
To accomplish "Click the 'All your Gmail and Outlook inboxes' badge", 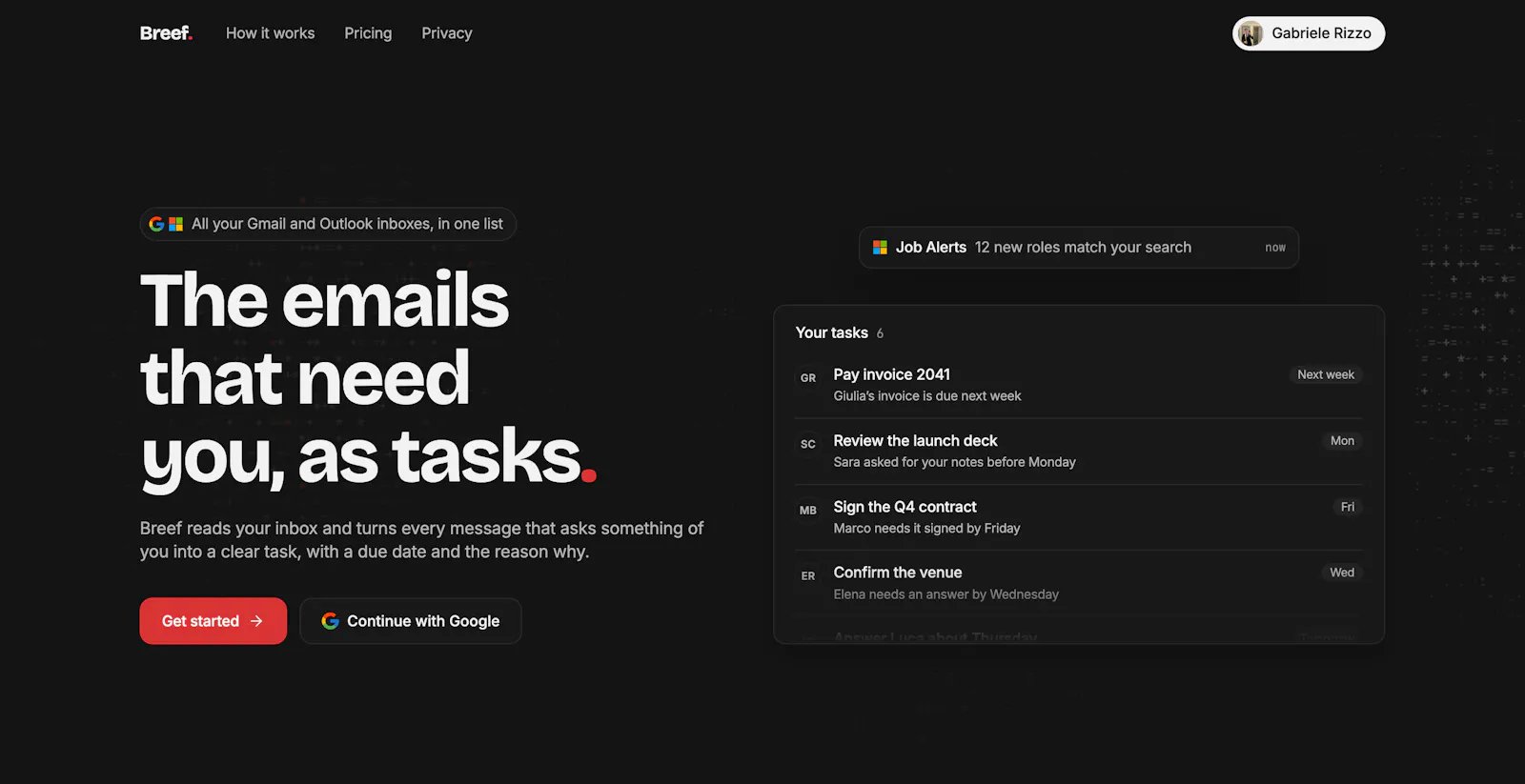I will [328, 224].
